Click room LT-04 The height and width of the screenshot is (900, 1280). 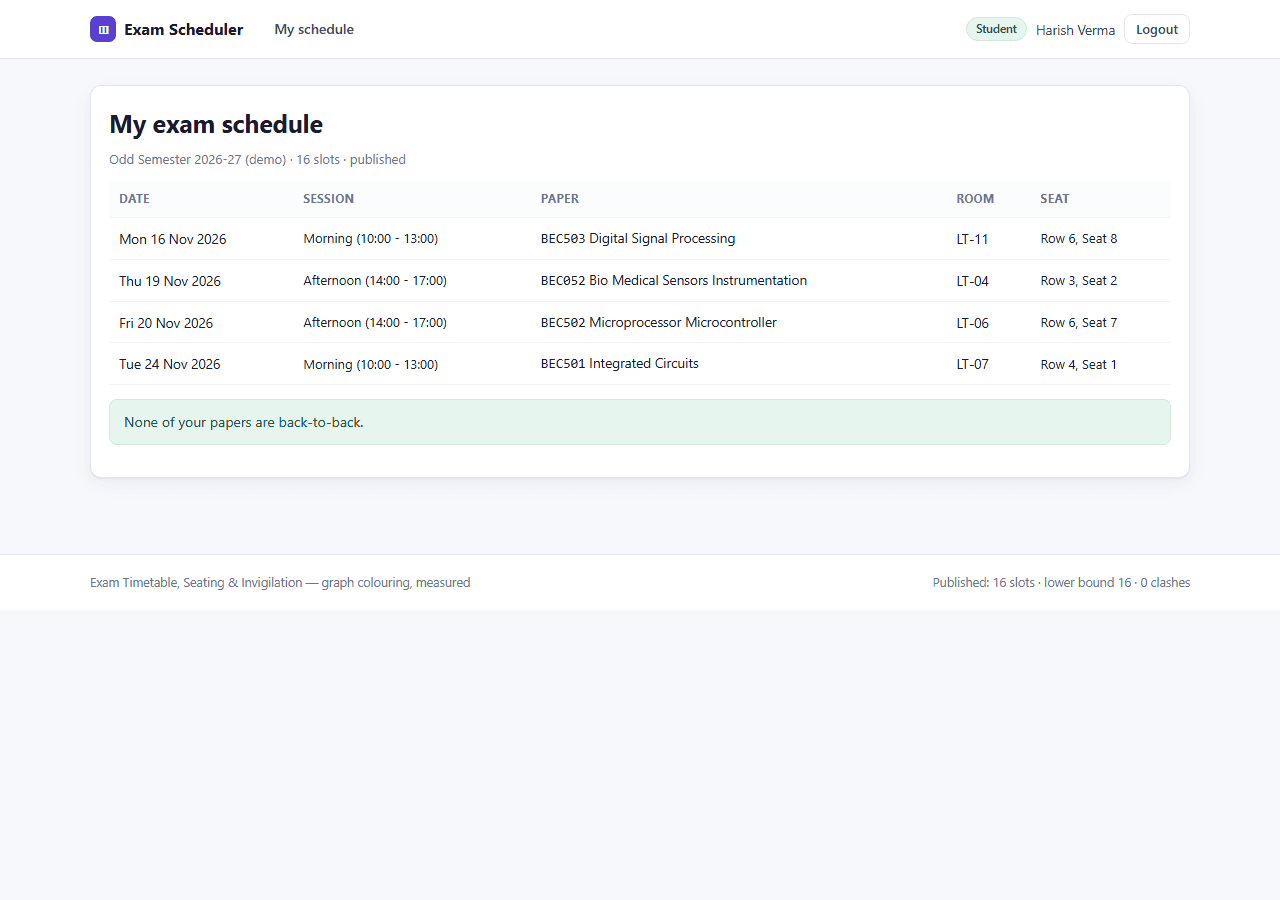[x=972, y=281]
